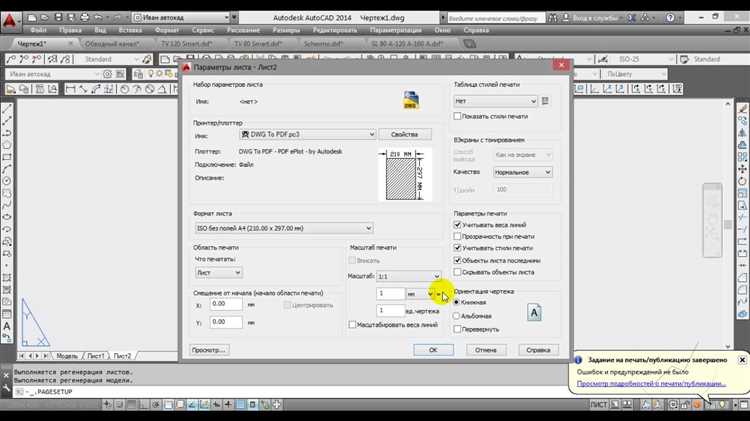Screen dimensions: 750x421
Task: Open paper size dropdown ISO без полей A4
Action: coord(284,228)
